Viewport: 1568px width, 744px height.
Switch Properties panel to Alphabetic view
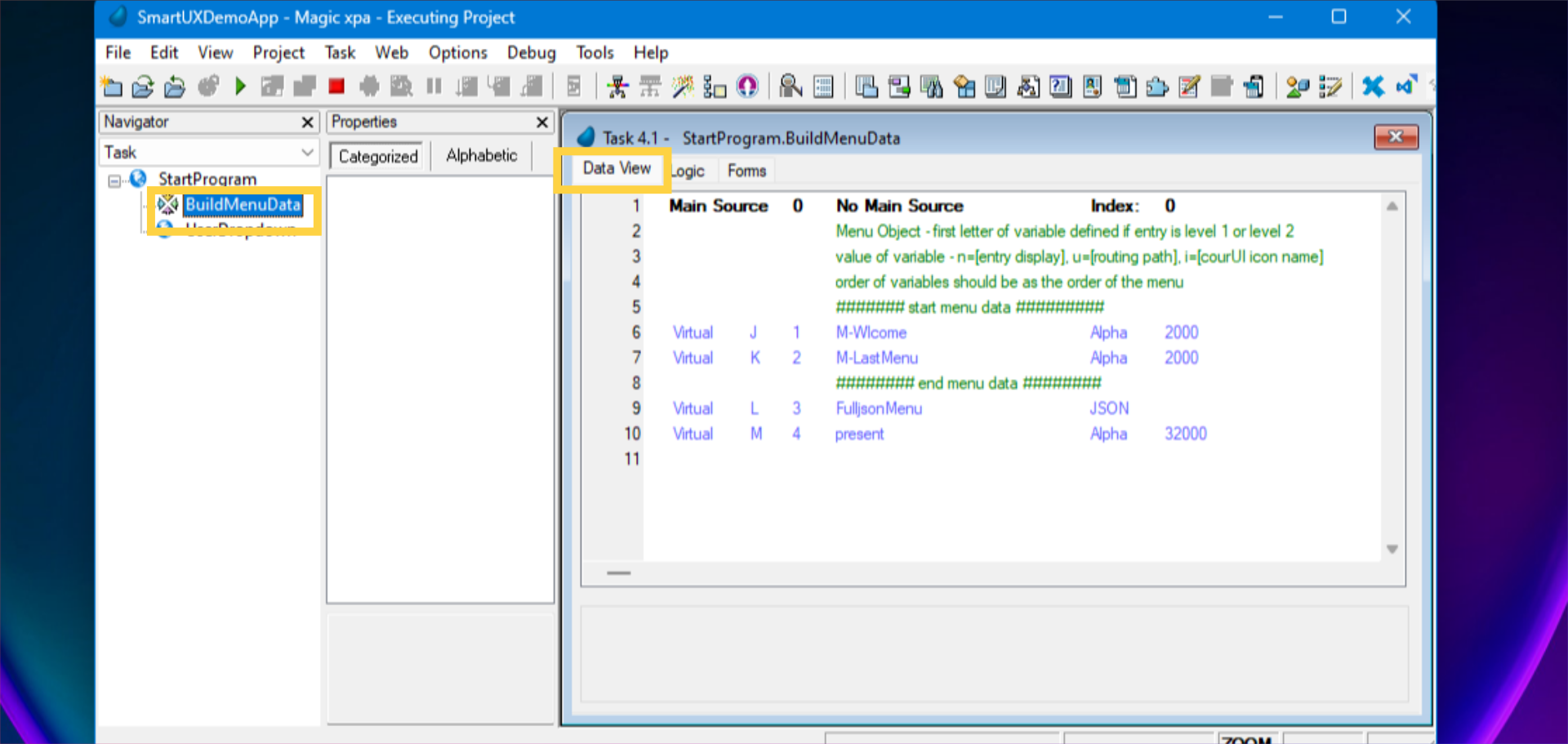click(x=481, y=155)
